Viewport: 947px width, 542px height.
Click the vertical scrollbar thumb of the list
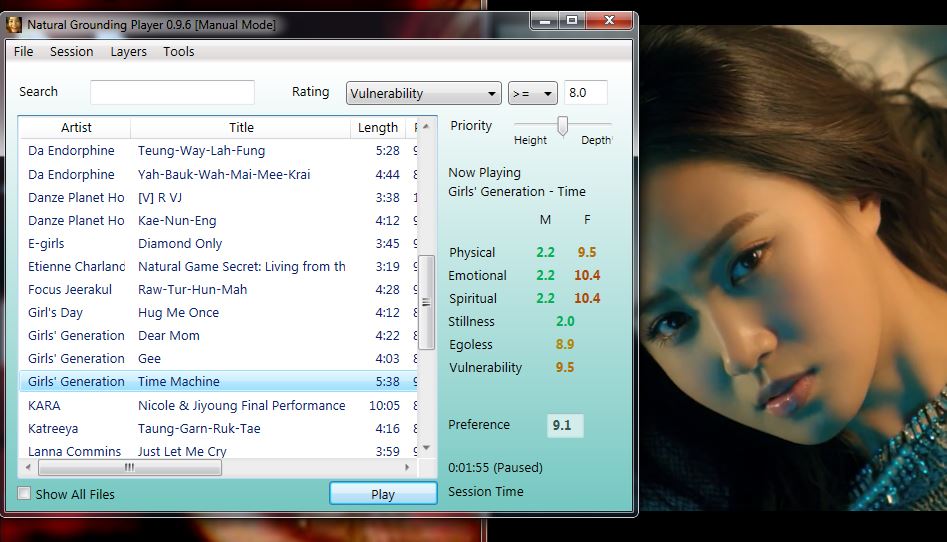click(426, 302)
